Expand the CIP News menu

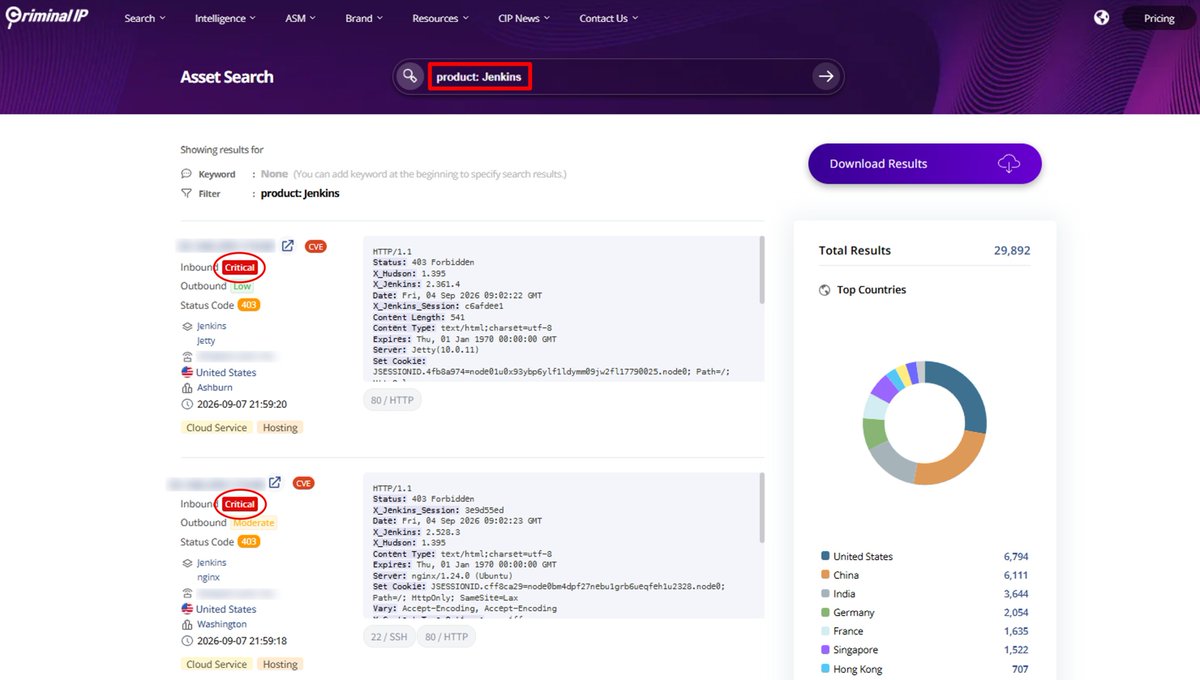(x=525, y=18)
